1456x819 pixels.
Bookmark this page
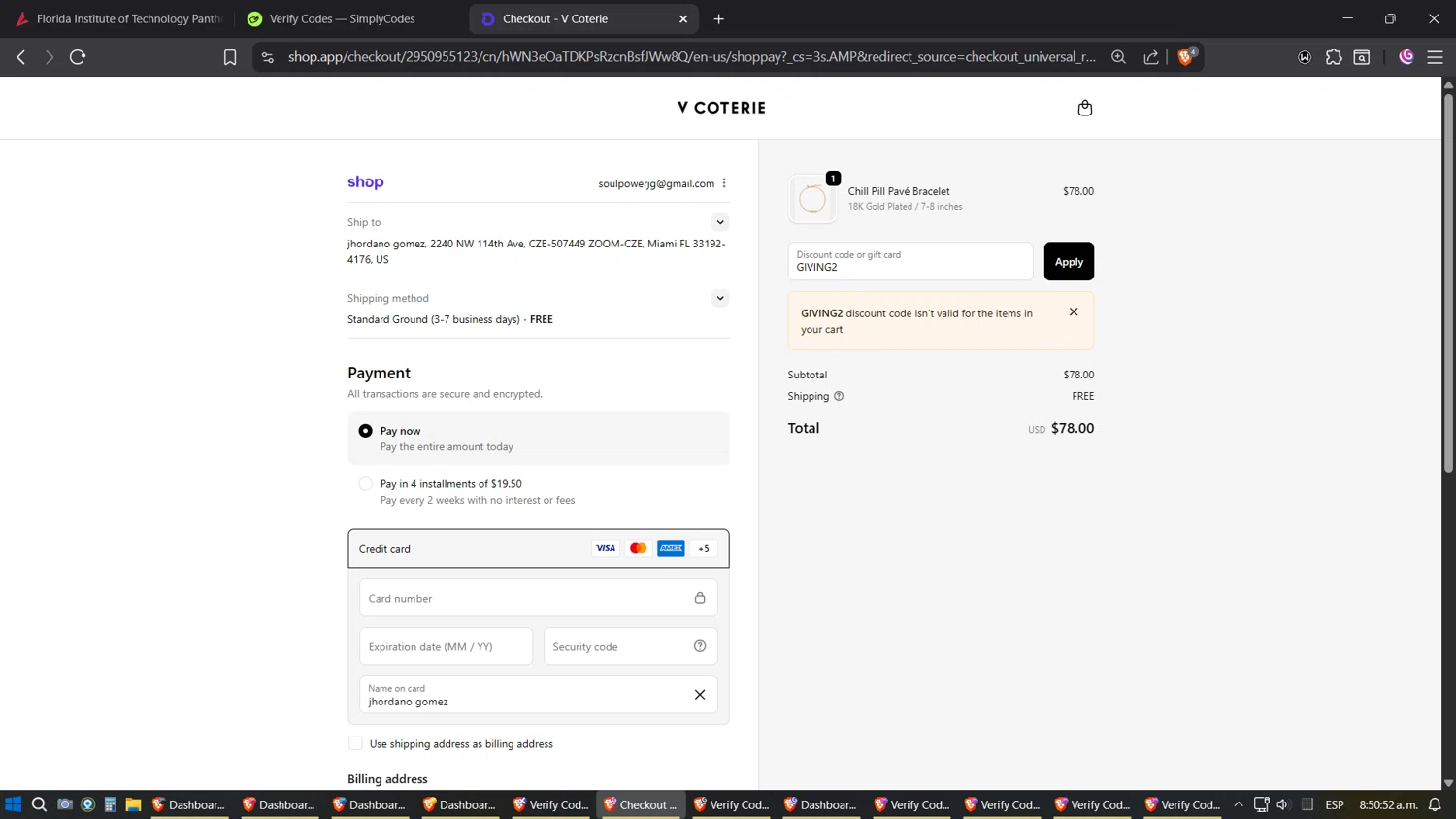pos(230,57)
